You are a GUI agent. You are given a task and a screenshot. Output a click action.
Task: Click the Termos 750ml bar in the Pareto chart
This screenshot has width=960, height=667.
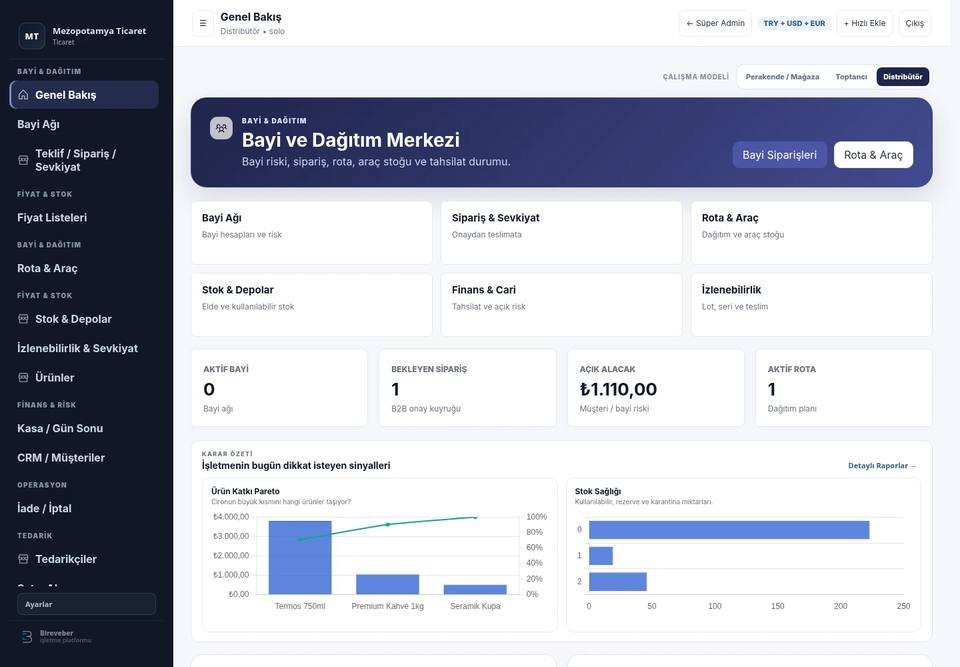pyautogui.click(x=300, y=557)
